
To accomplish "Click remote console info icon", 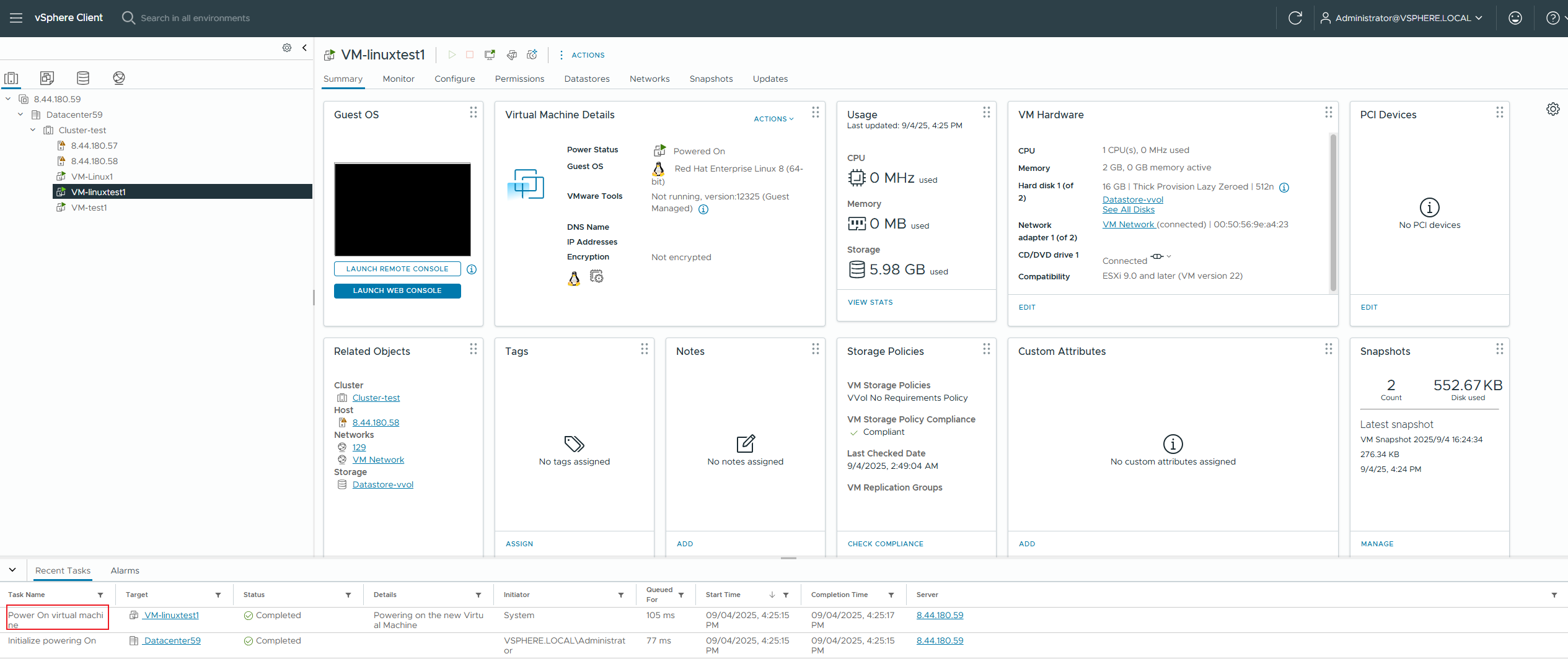I will 472,269.
